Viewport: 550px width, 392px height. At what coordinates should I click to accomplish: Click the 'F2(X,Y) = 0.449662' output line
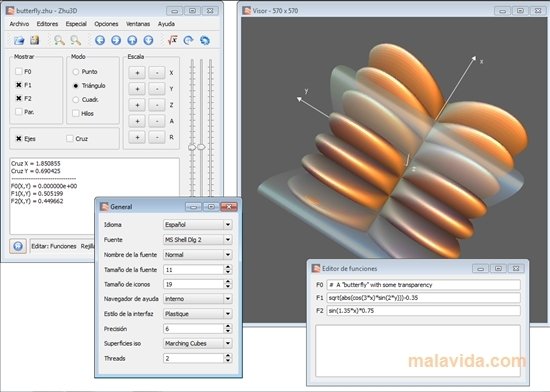click(37, 201)
